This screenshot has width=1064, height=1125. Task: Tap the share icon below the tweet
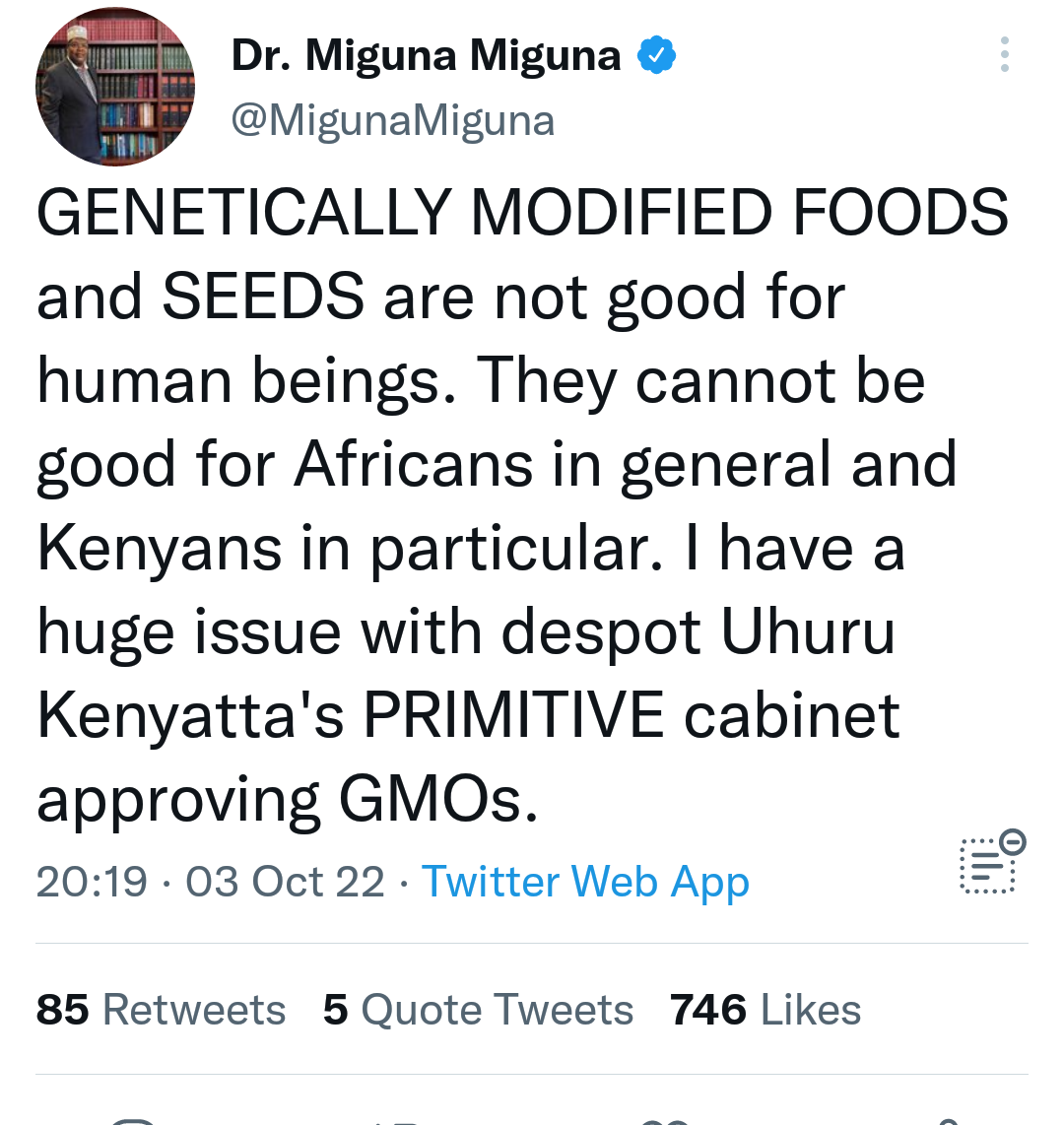click(944, 1121)
